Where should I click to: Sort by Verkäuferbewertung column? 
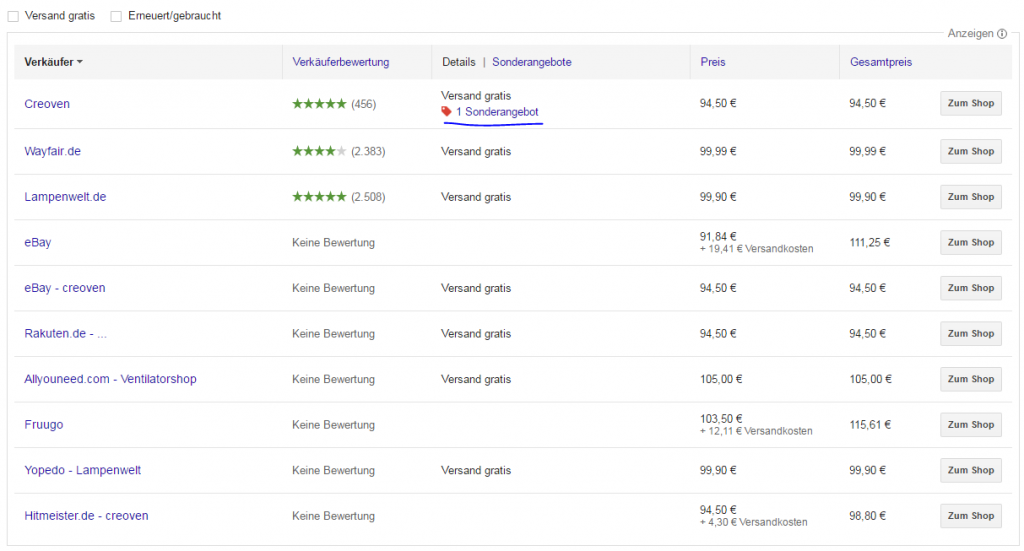[x=340, y=62]
